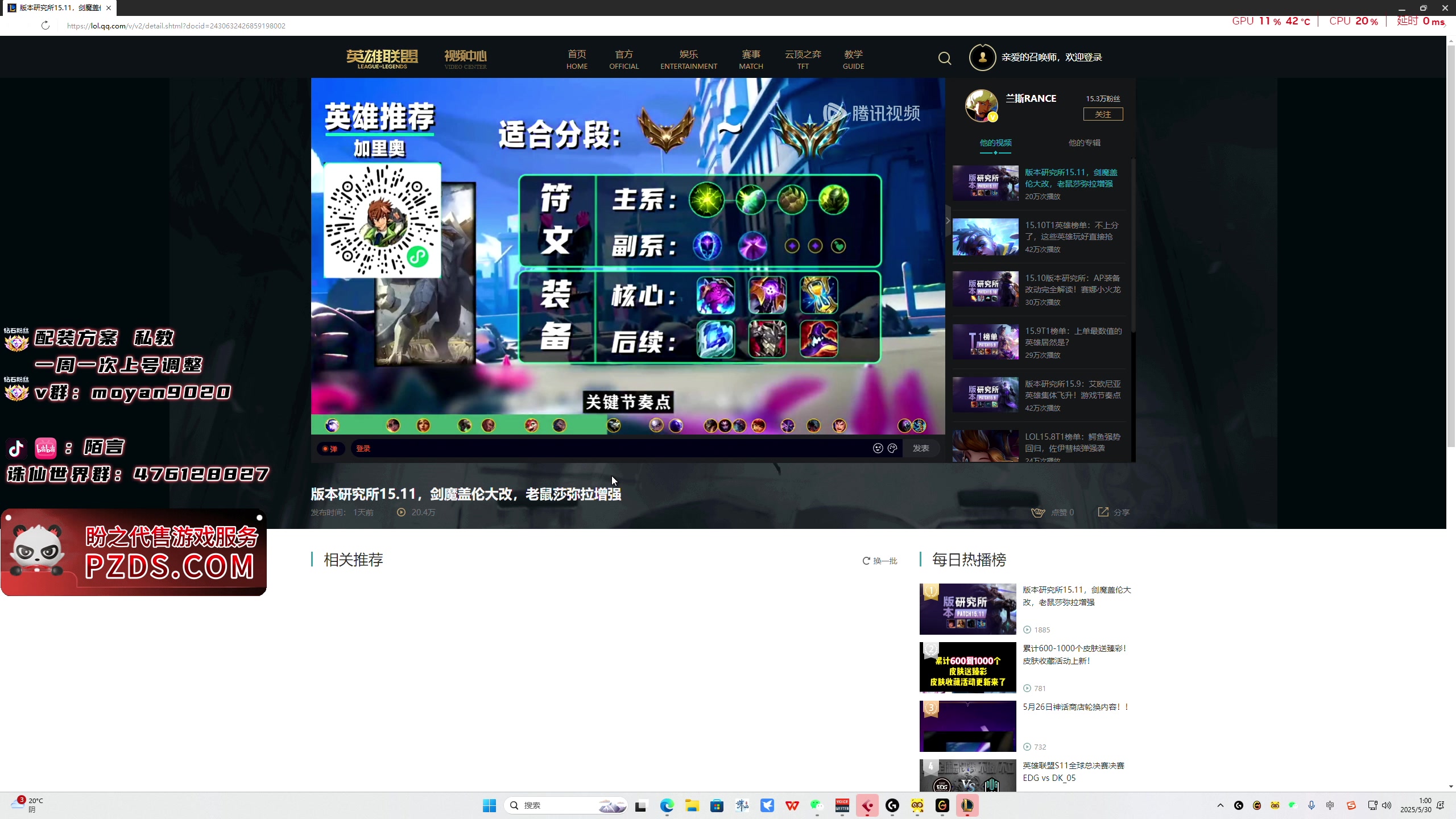Expand hidden system tray icons chevron
The width and height of the screenshot is (1456, 819).
1220,805
